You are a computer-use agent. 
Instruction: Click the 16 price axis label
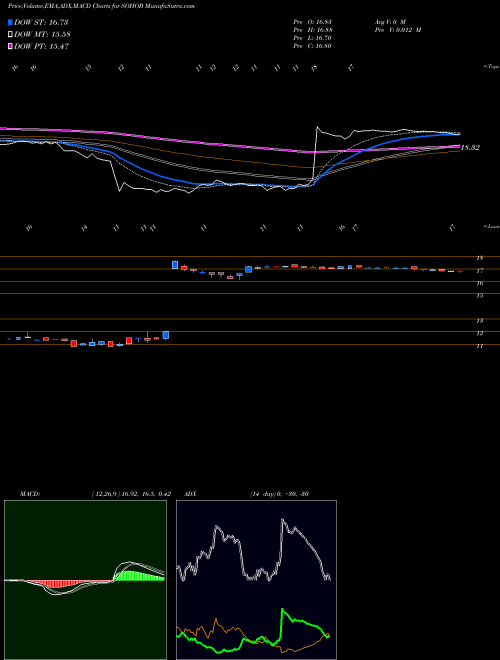[x=479, y=284]
